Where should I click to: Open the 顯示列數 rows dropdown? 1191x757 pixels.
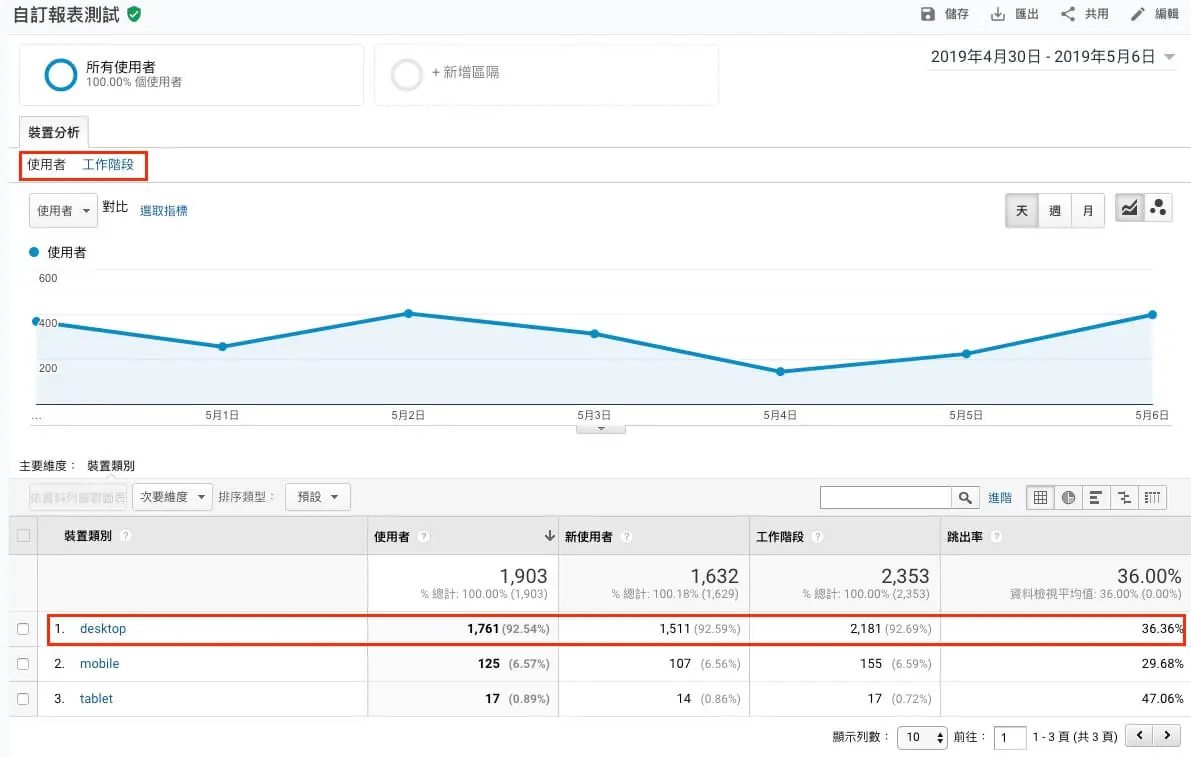pos(922,736)
